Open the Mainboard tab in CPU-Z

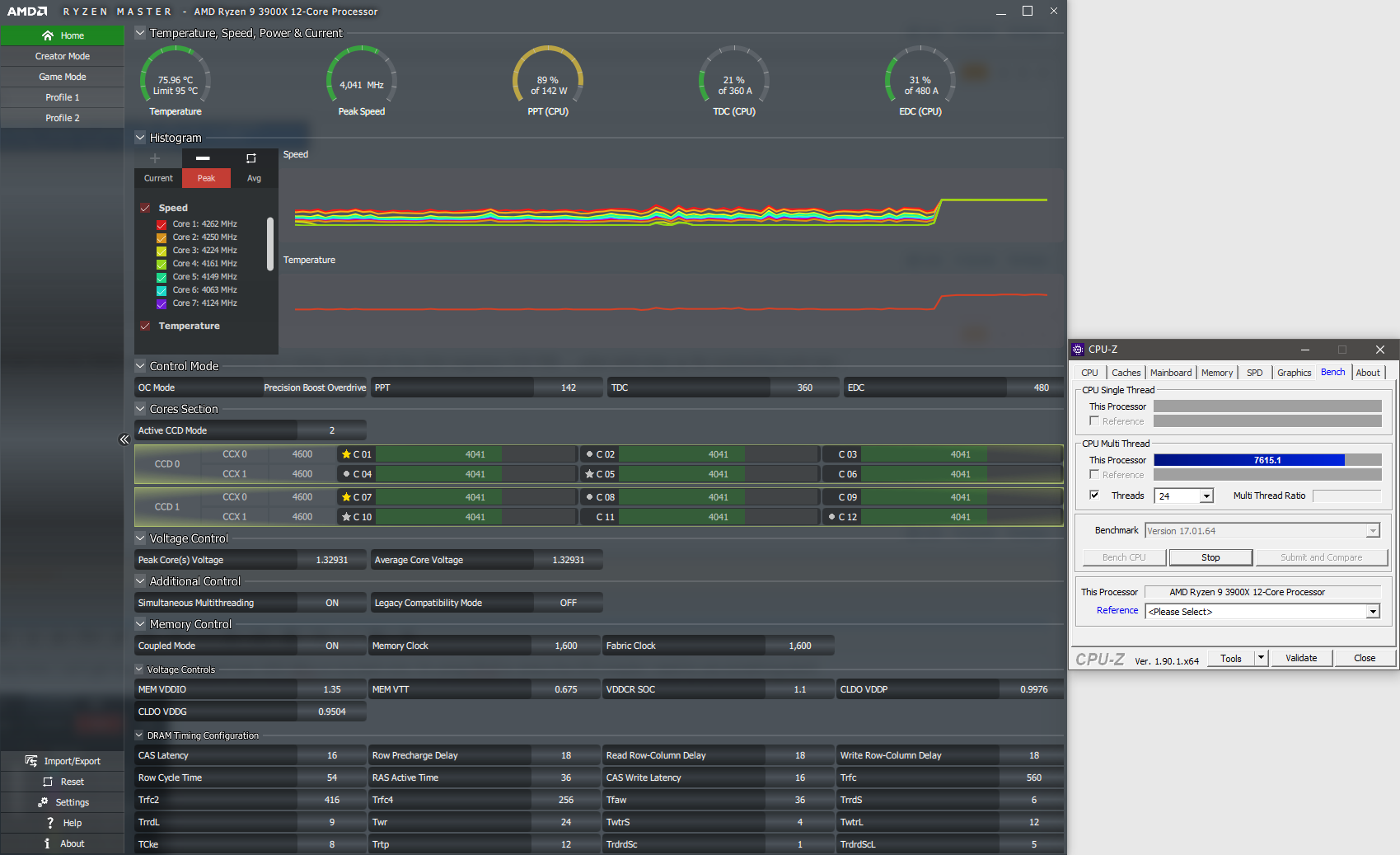[1171, 373]
